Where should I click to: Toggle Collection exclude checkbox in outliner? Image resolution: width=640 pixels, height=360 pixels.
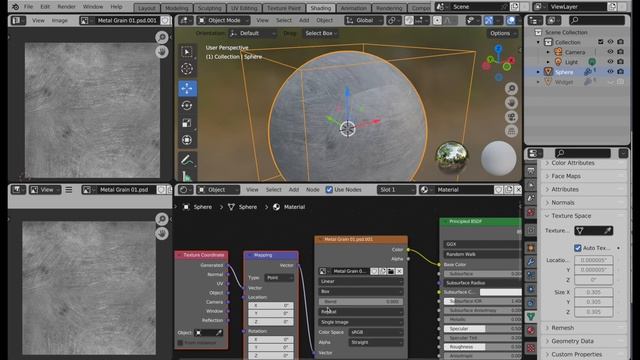(600, 42)
